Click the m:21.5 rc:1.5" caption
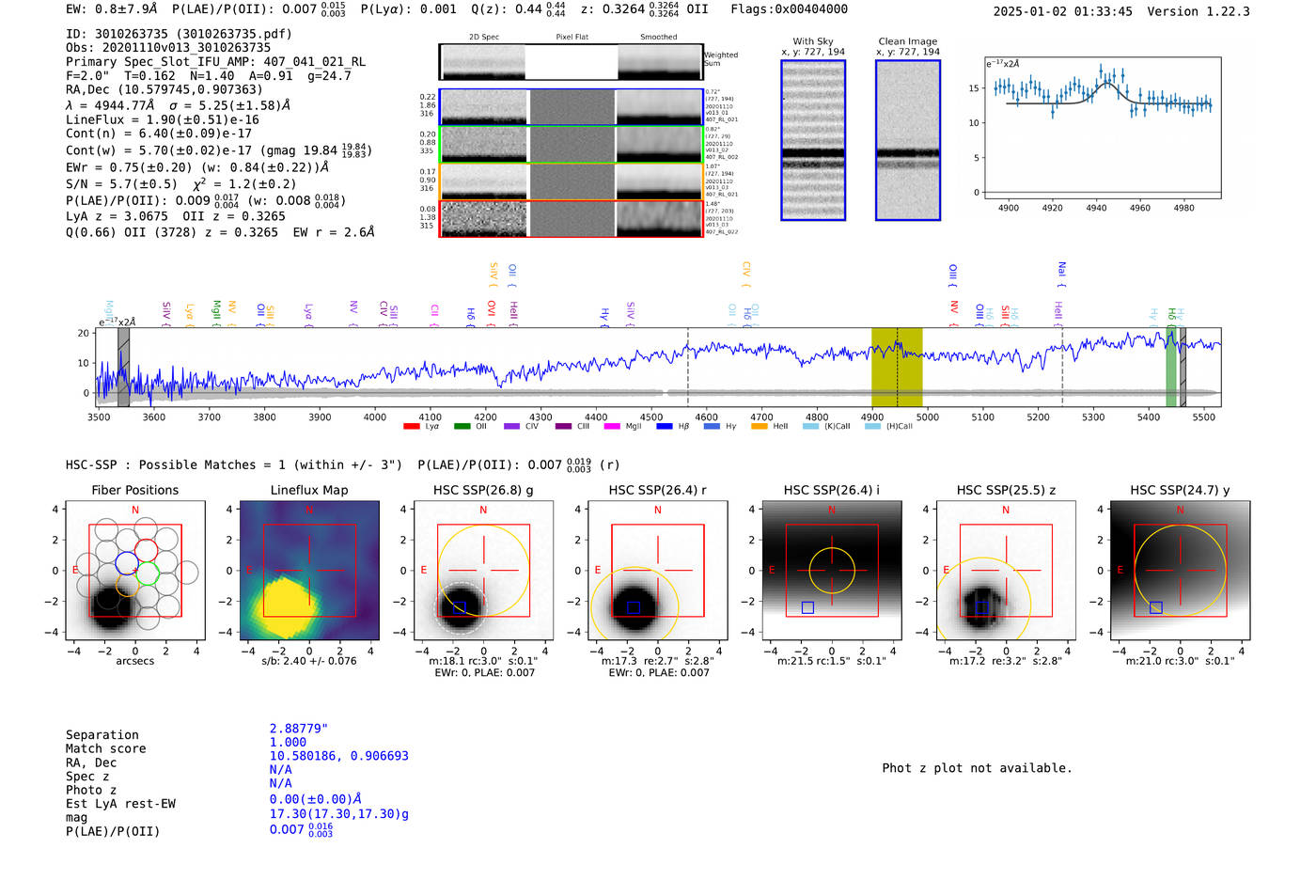The height and width of the screenshot is (896, 1316). (832, 661)
